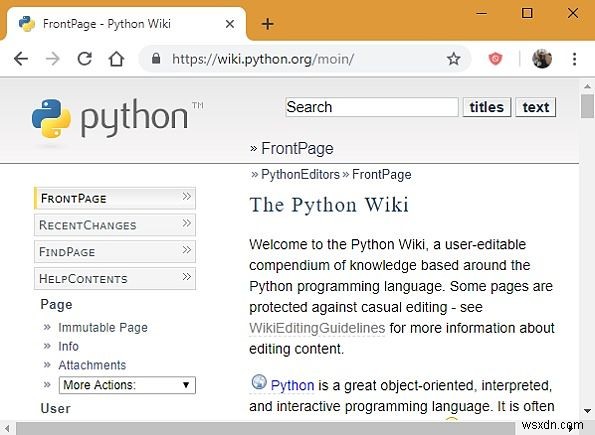Go back to the previous page
Screen dimensions: 595x435
(x=21, y=59)
